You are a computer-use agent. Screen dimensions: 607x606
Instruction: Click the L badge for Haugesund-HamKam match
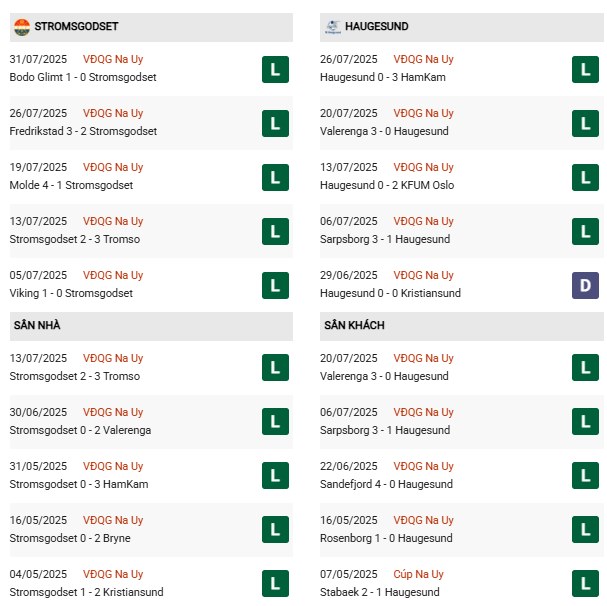pos(585,69)
